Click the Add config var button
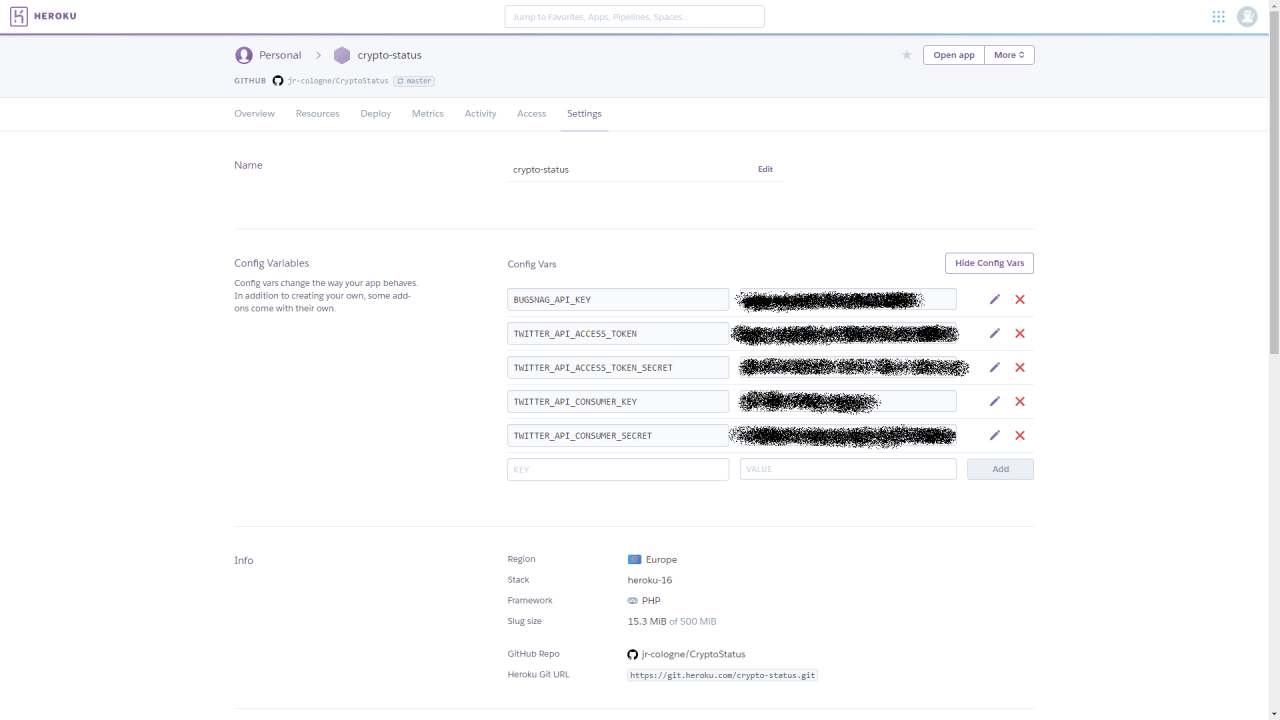The height and width of the screenshot is (720, 1280). tap(1000, 469)
